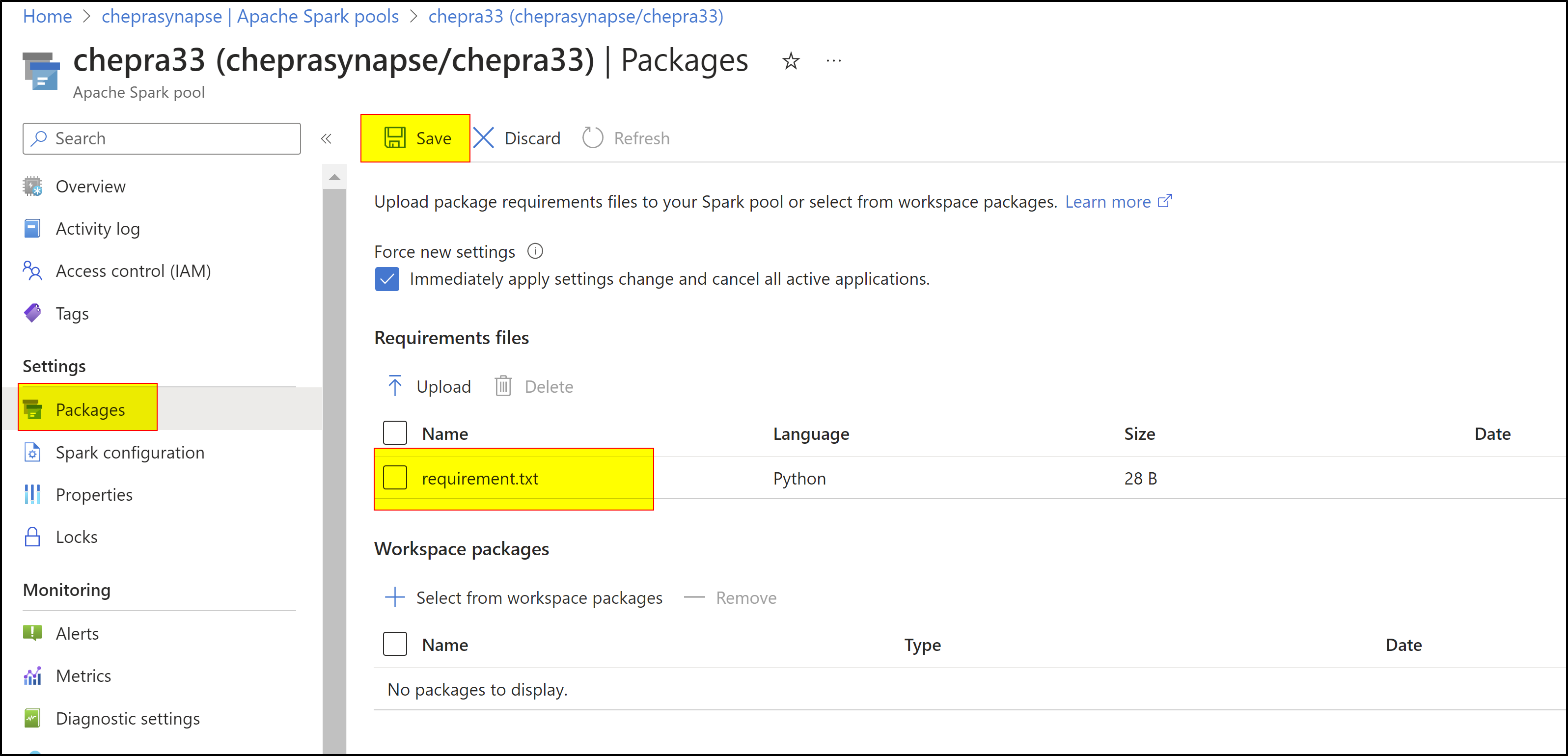Viewport: 1568px width, 756px height.
Task: Open the Learn more link
Action: [x=1107, y=201]
